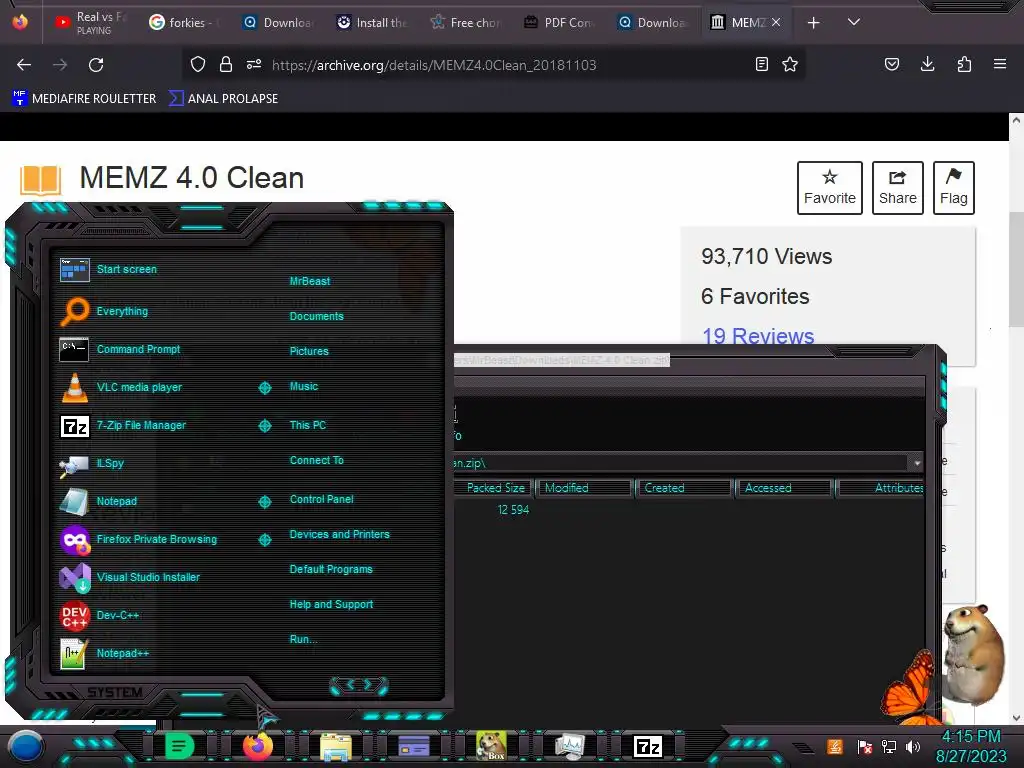Launch ILSpy from the start menu
Viewport: 1024px width, 768px height.
click(91, 464)
